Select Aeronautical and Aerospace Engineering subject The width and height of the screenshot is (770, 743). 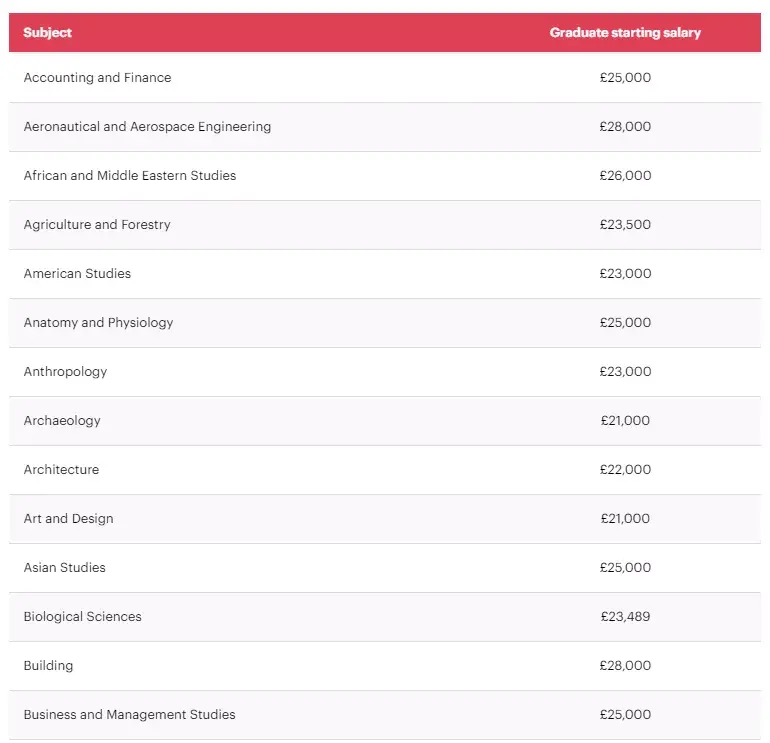147,127
